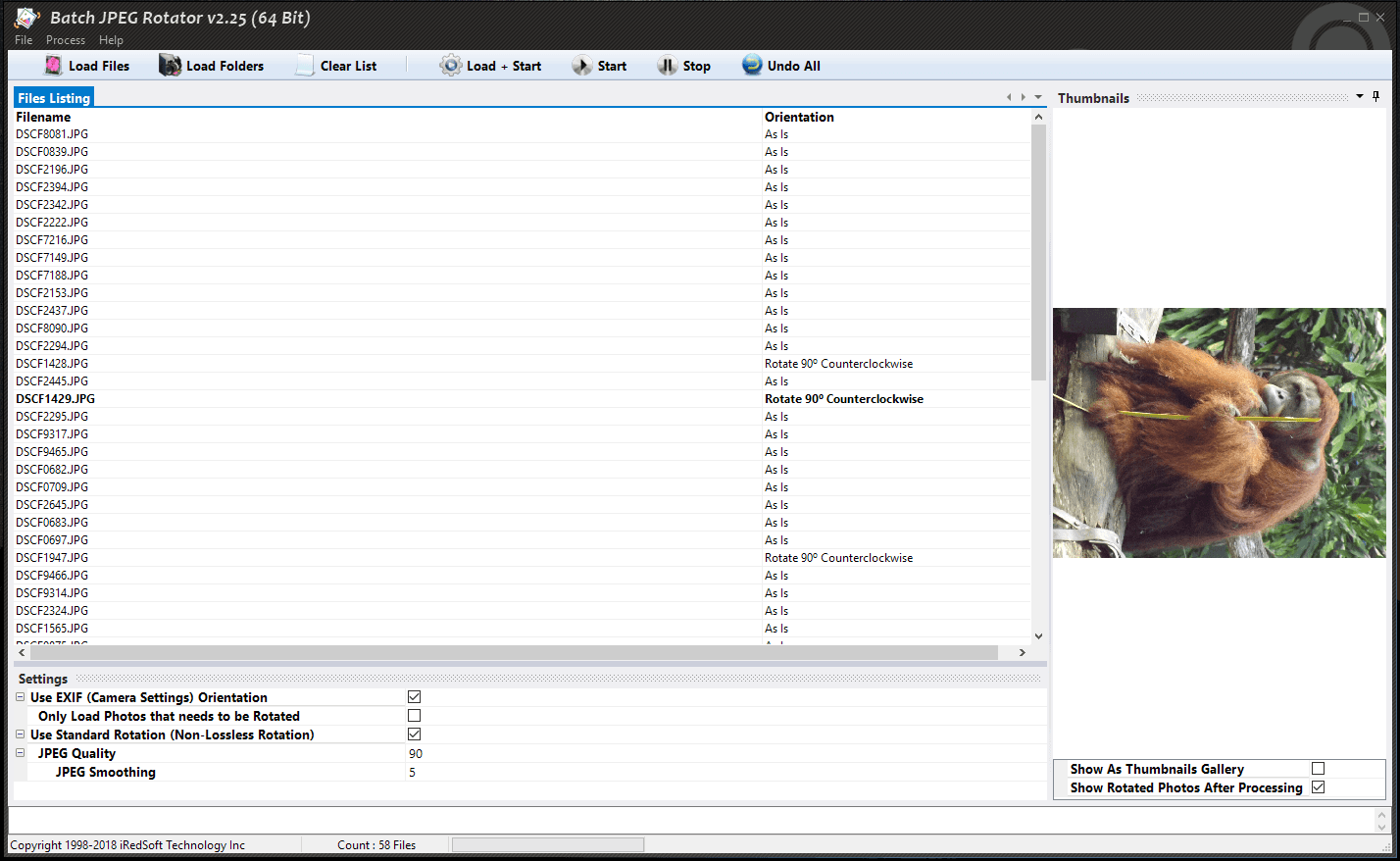
Task: Click the horizontal scrollbar thumb
Action: (x=514, y=652)
